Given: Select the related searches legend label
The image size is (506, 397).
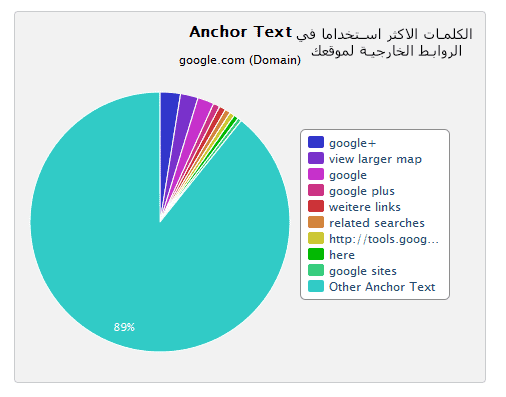Looking at the screenshot, I should click(377, 223).
